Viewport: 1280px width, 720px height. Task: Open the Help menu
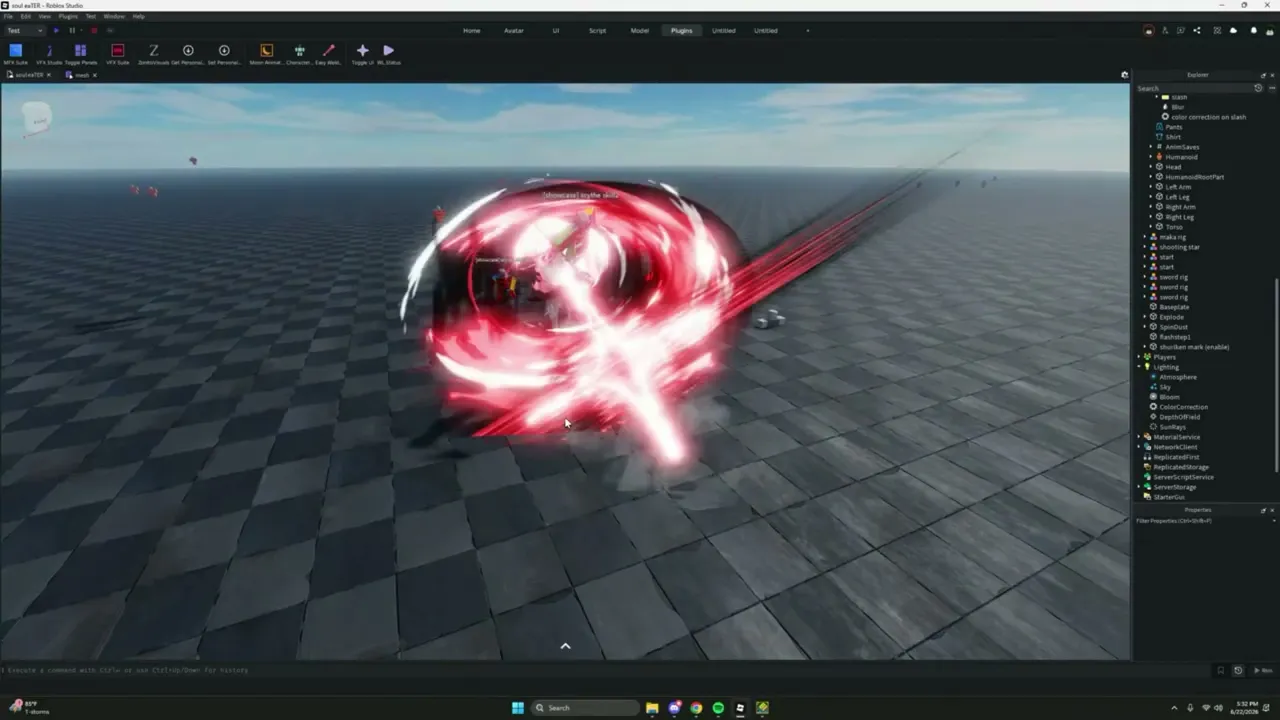pyautogui.click(x=138, y=16)
